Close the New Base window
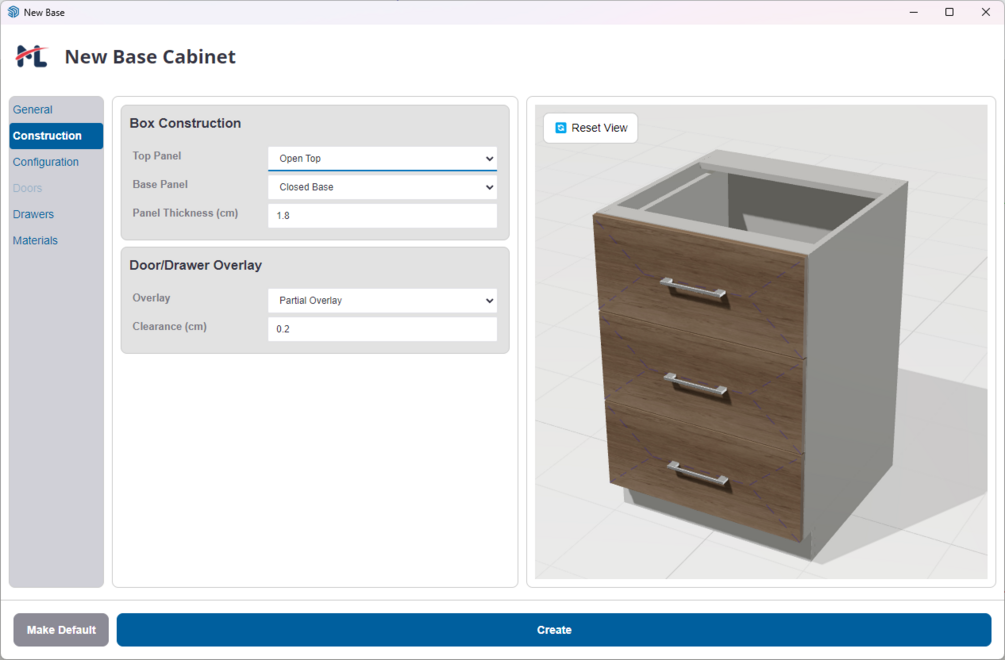This screenshot has height=660, width=1005. pos(986,12)
